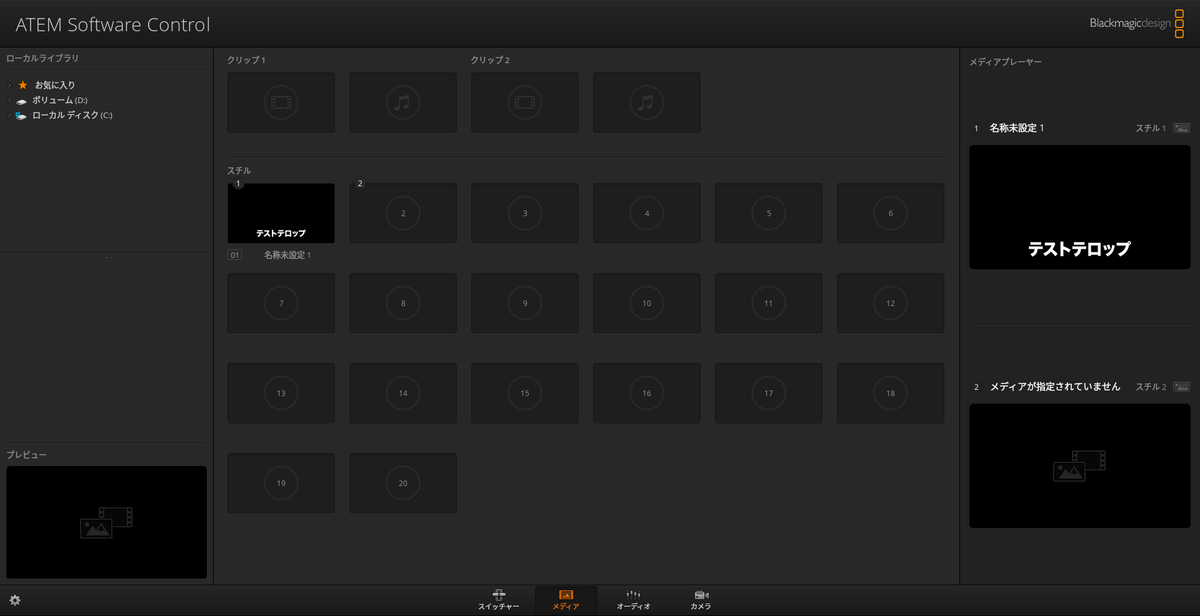This screenshot has height=616, width=1200.
Task: Expand the ボリューム (D:) tree node
Action: pyautogui.click(x=9, y=100)
